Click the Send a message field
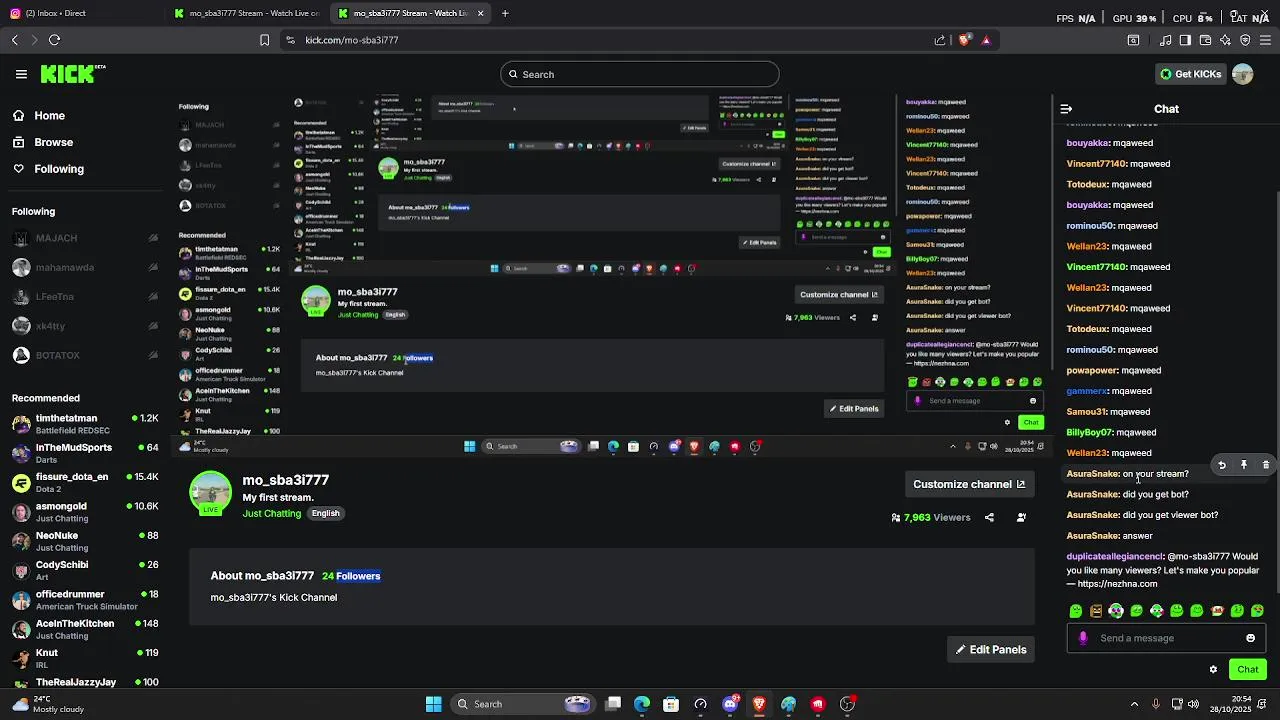This screenshot has width=1280, height=720. (1166, 638)
